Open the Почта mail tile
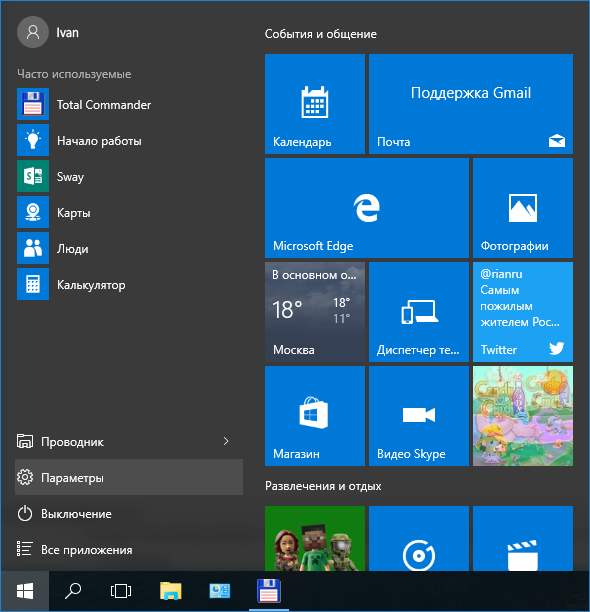This screenshot has height=612, width=590. click(x=471, y=104)
